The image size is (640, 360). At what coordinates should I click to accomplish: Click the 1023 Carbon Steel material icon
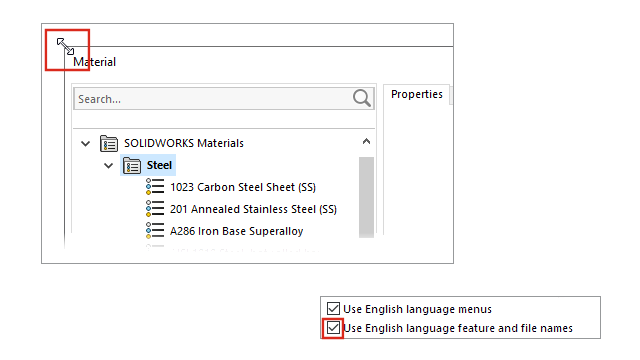click(x=155, y=187)
